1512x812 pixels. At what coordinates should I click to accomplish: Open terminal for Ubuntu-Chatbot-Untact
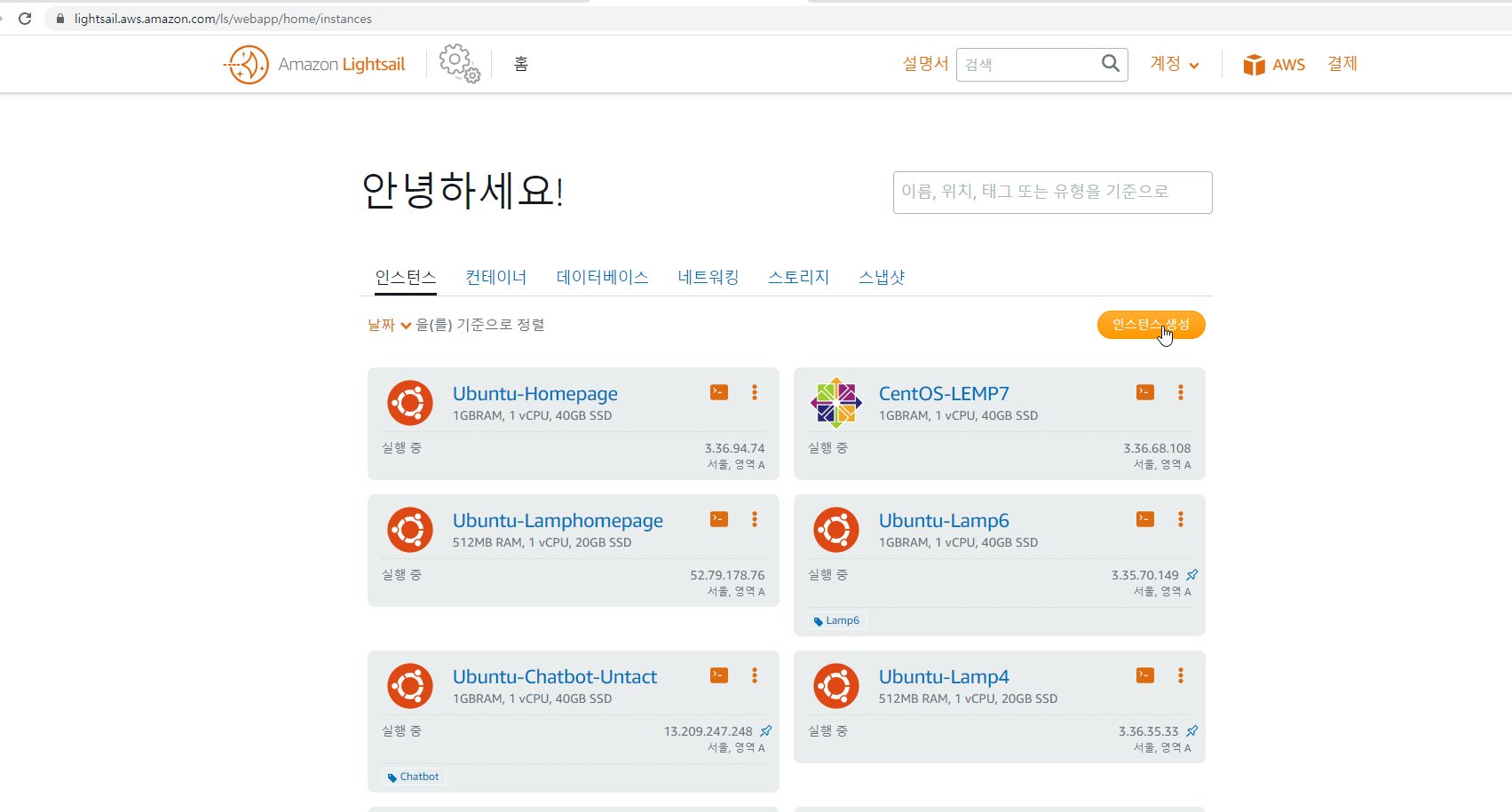(x=719, y=675)
